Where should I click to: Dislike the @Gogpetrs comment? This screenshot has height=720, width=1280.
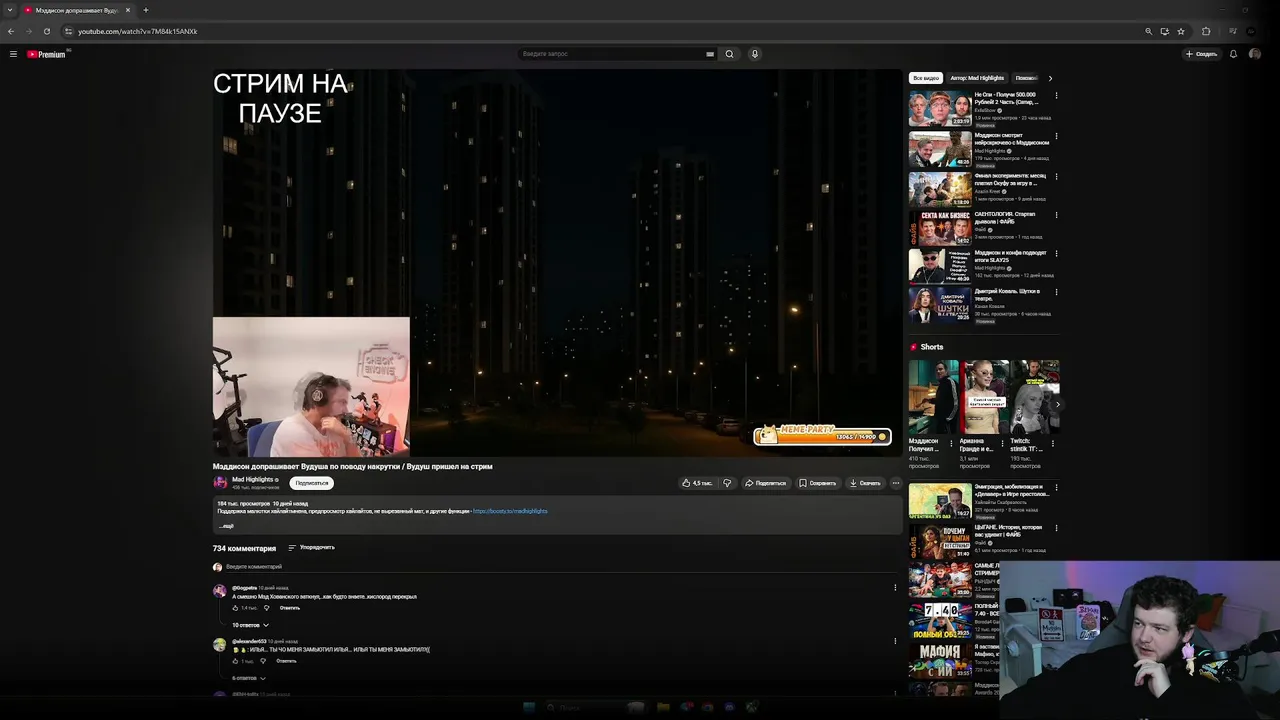tap(266, 608)
